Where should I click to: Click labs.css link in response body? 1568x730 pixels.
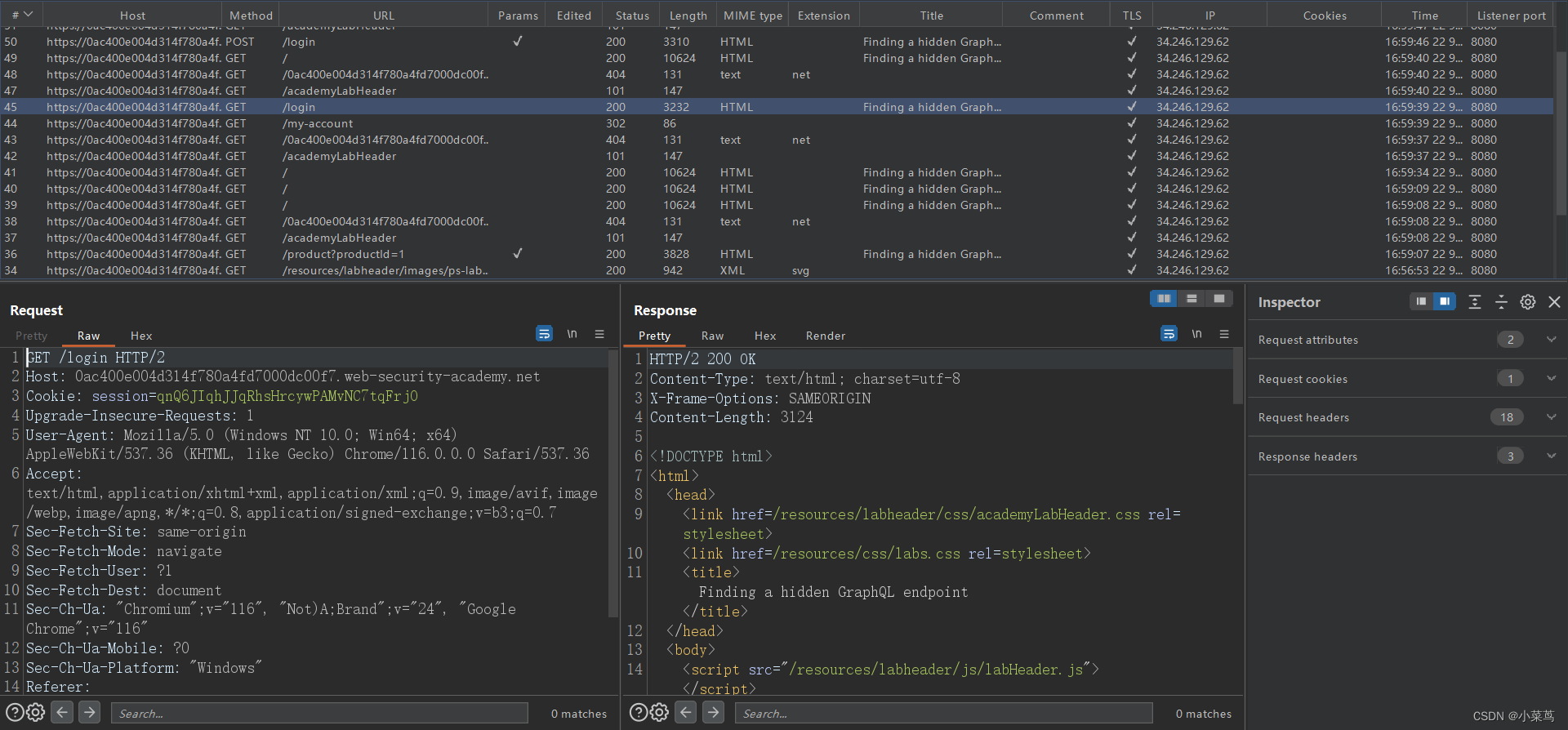pos(866,553)
